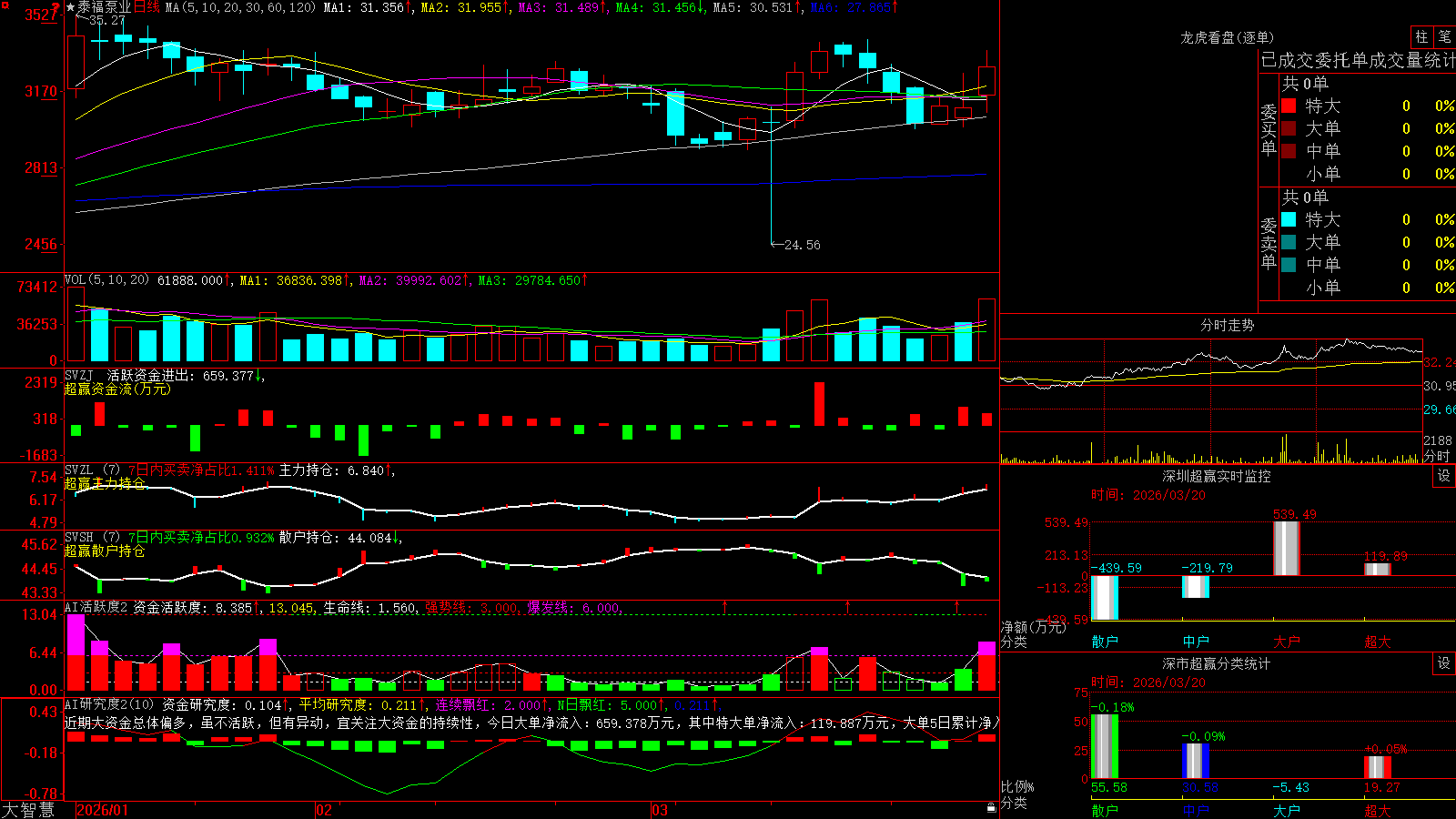The image size is (1456, 819).
Task: Select the 分时走势 panel header
Action: tap(1227, 325)
